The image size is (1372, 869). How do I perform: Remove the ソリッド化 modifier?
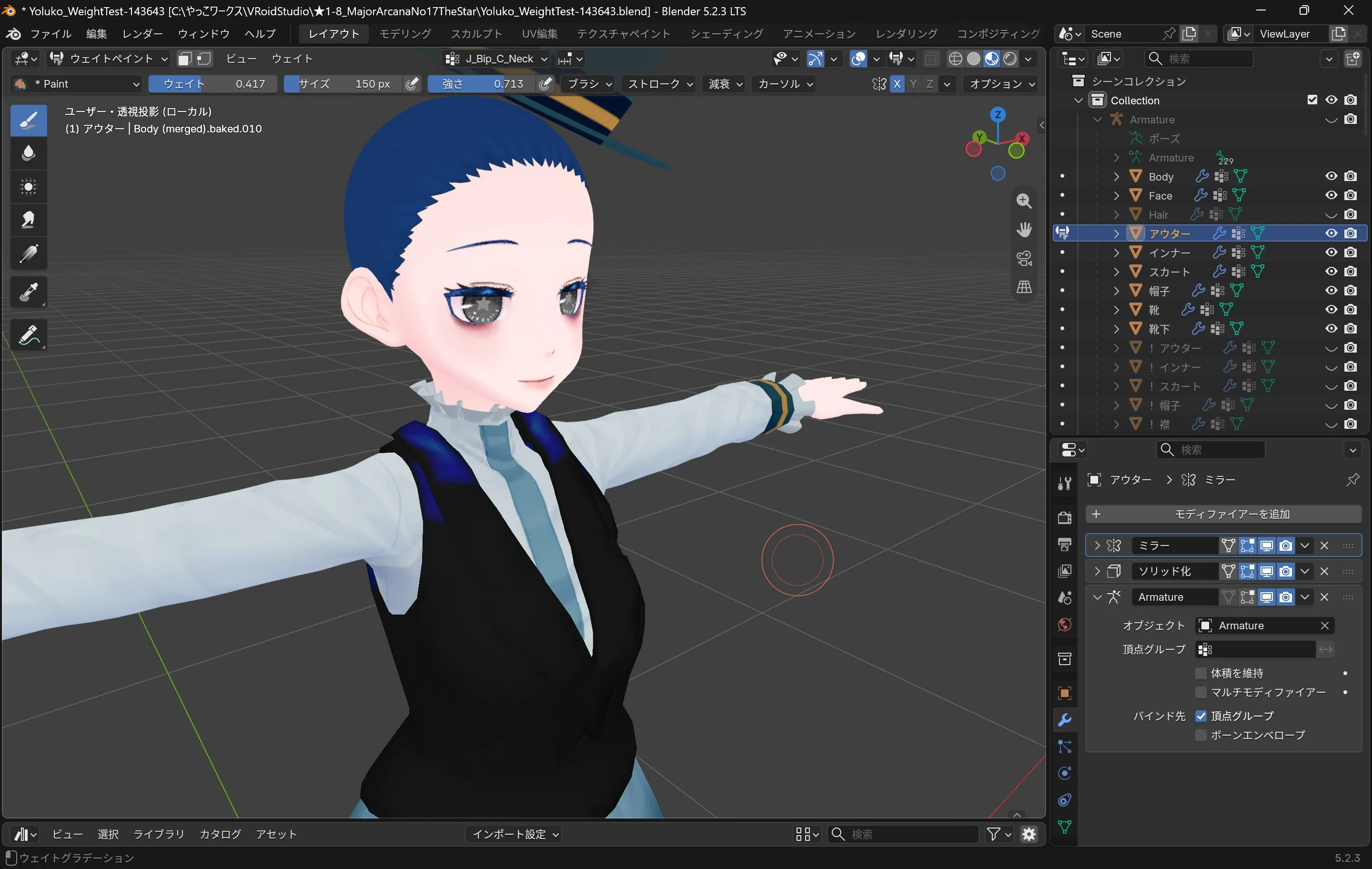tap(1324, 571)
